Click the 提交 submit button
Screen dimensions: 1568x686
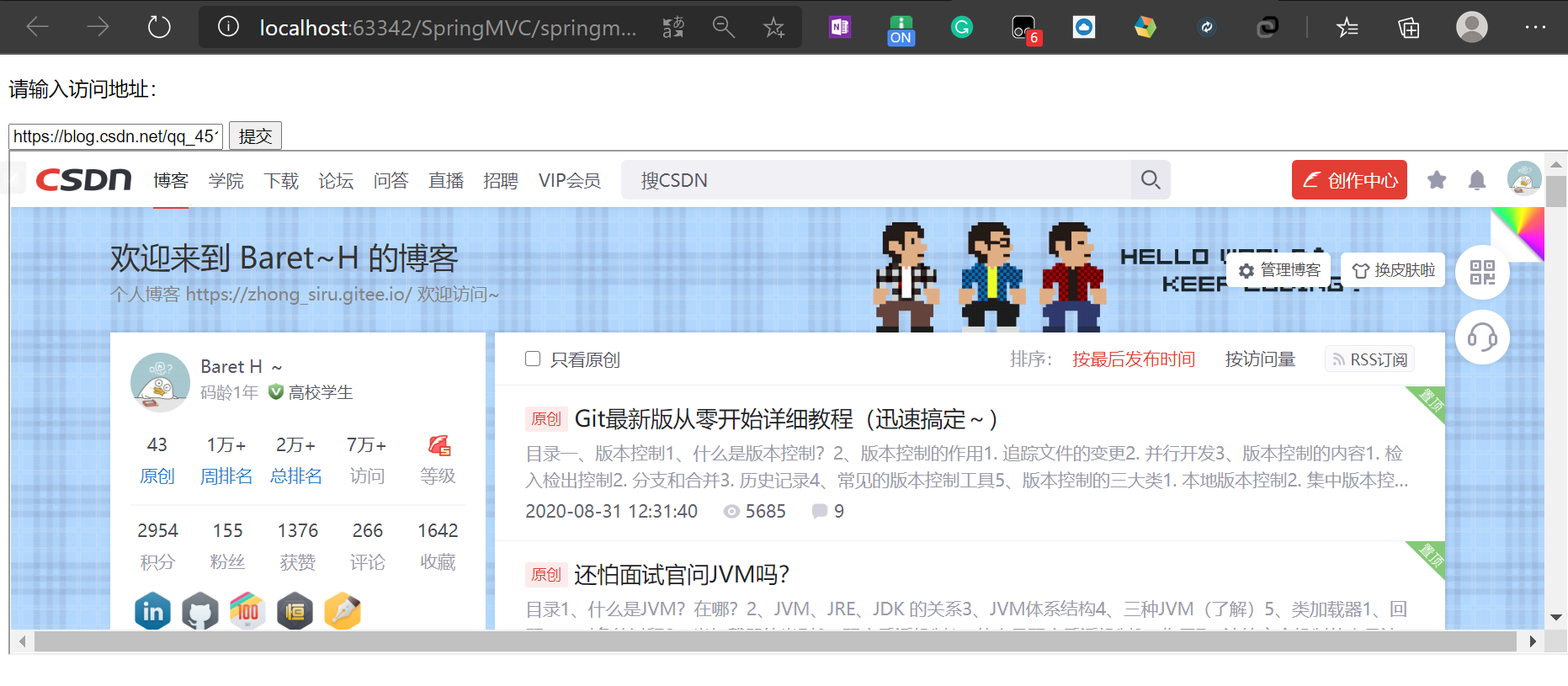pos(255,136)
